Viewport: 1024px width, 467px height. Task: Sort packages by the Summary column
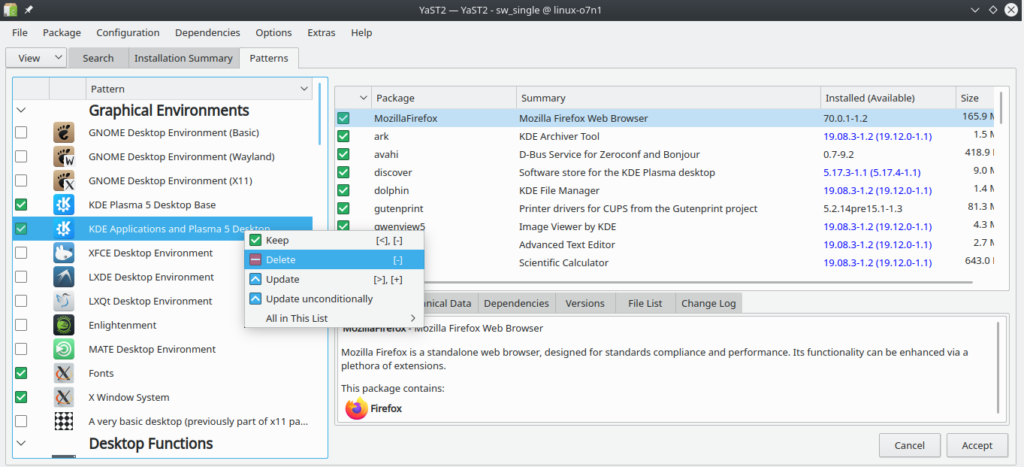(x=668, y=98)
